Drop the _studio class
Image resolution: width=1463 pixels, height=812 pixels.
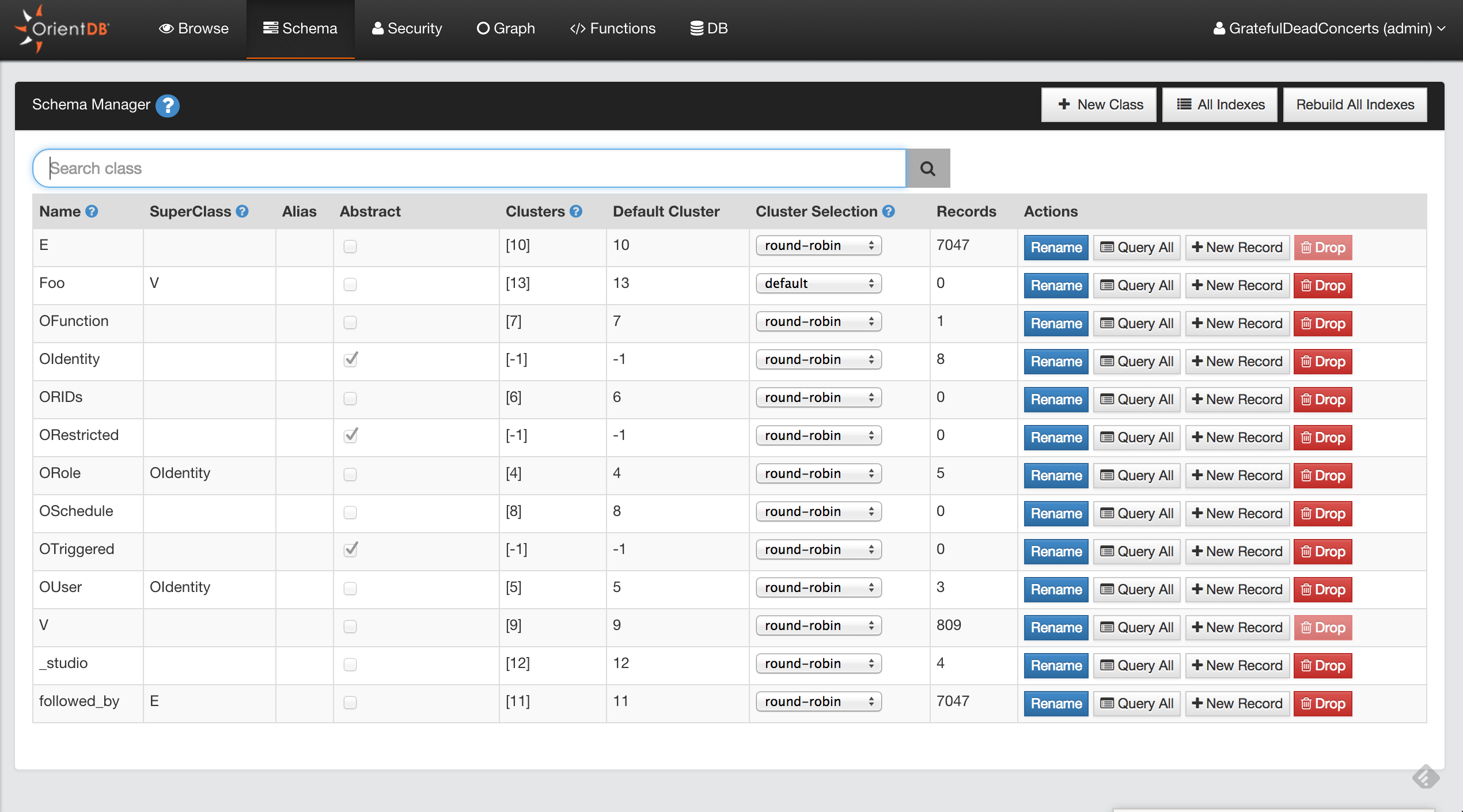point(1322,666)
